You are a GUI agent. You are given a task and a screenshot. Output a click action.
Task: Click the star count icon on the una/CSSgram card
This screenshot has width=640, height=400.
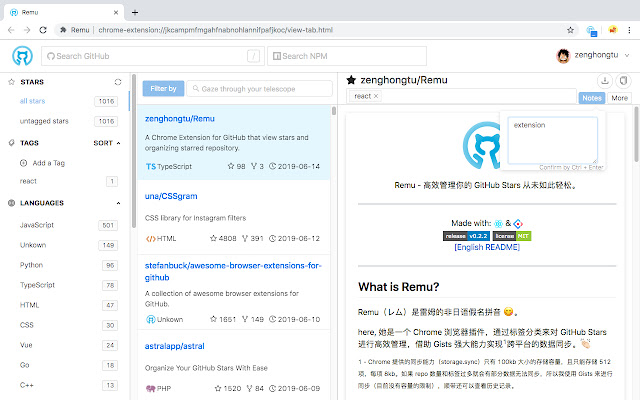pos(213,238)
